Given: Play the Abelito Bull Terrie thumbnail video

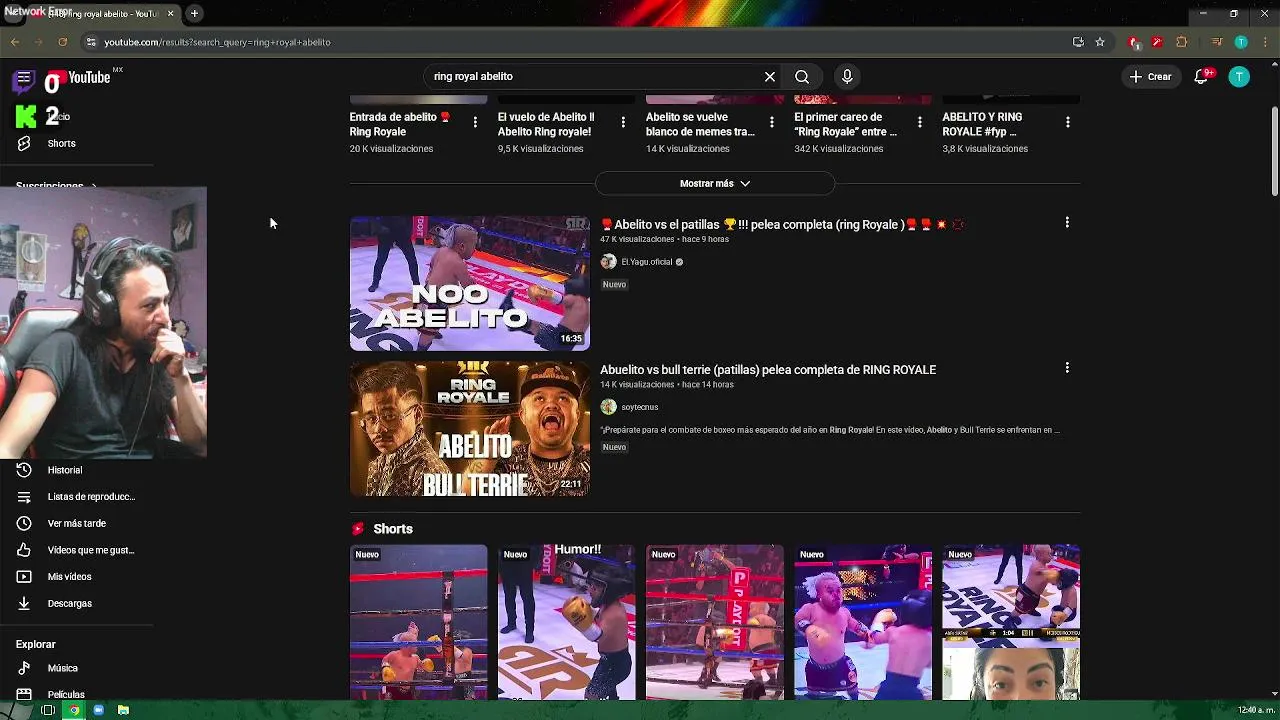Looking at the screenshot, I should coord(469,429).
